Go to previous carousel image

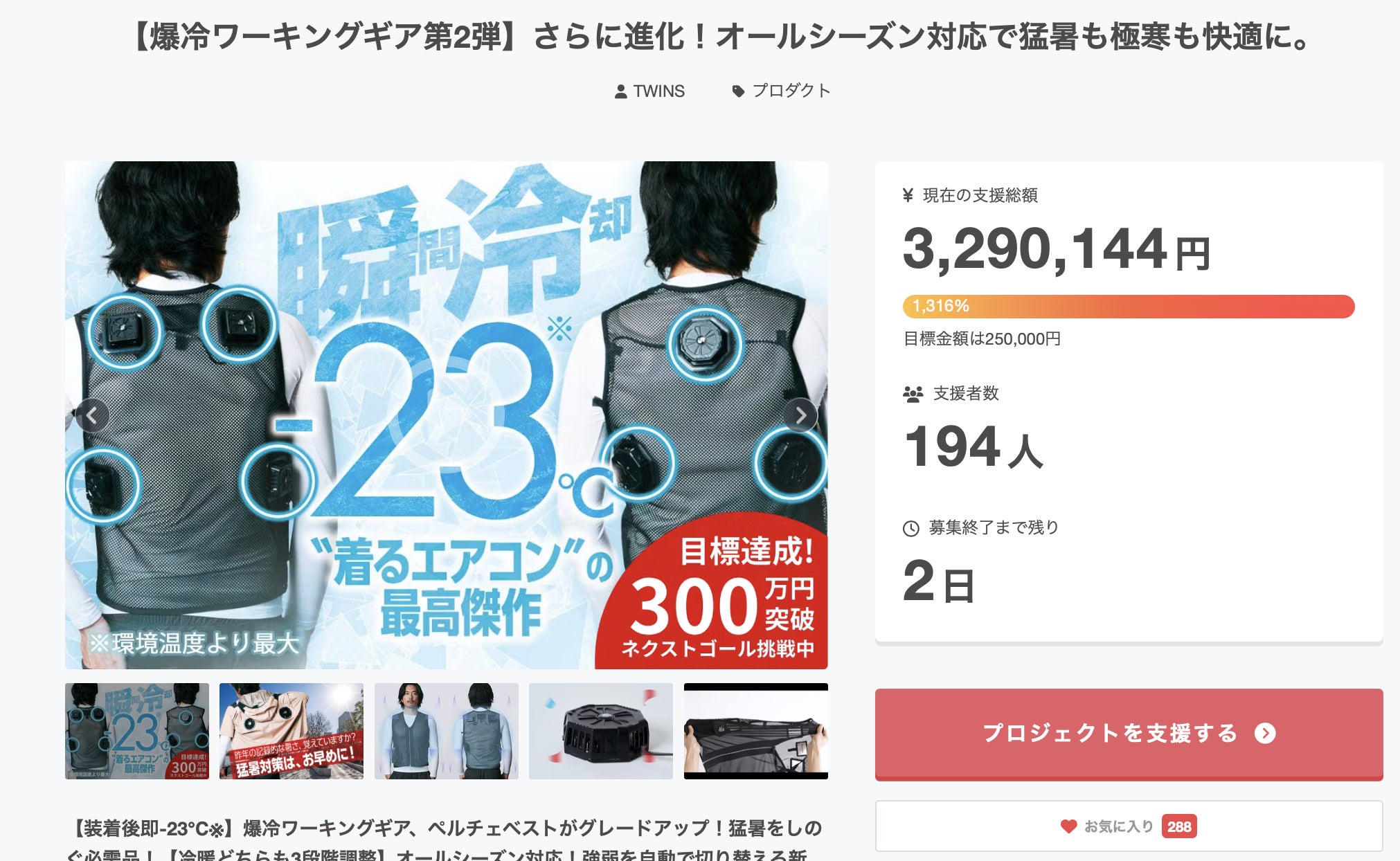[x=92, y=415]
